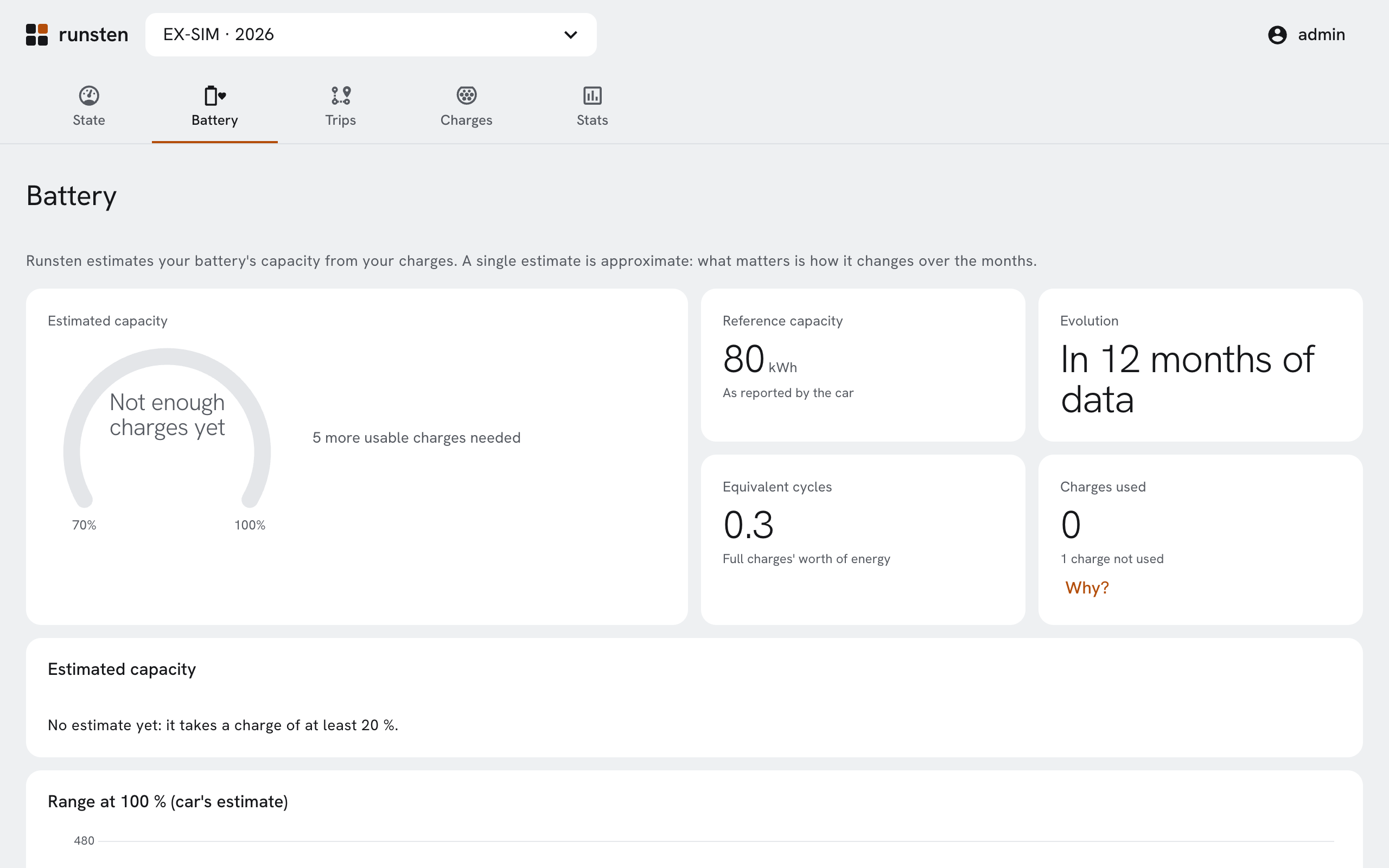This screenshot has height=868, width=1389.
Task: Click the '0.3' Equivalent cycles value
Action: [x=748, y=525]
